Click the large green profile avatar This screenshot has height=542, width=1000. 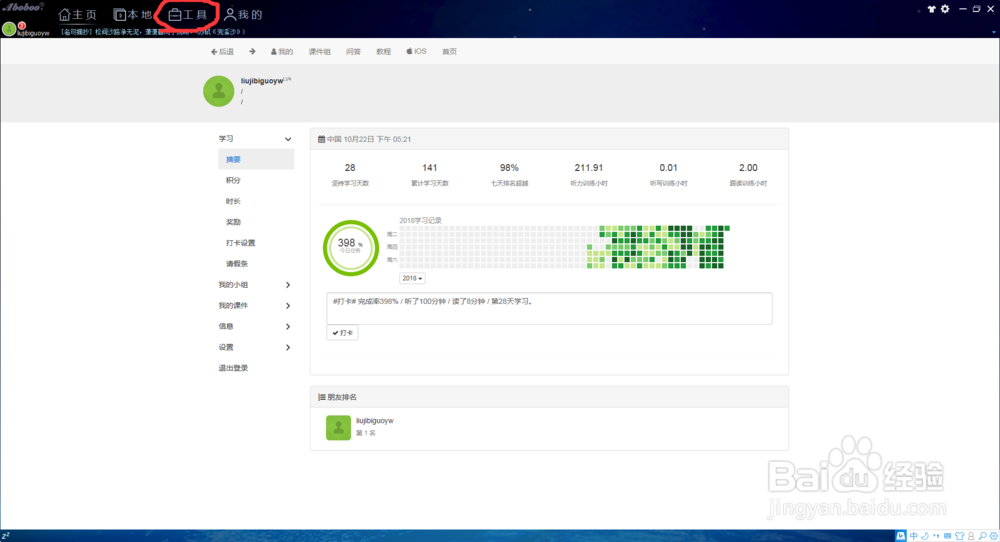point(219,91)
